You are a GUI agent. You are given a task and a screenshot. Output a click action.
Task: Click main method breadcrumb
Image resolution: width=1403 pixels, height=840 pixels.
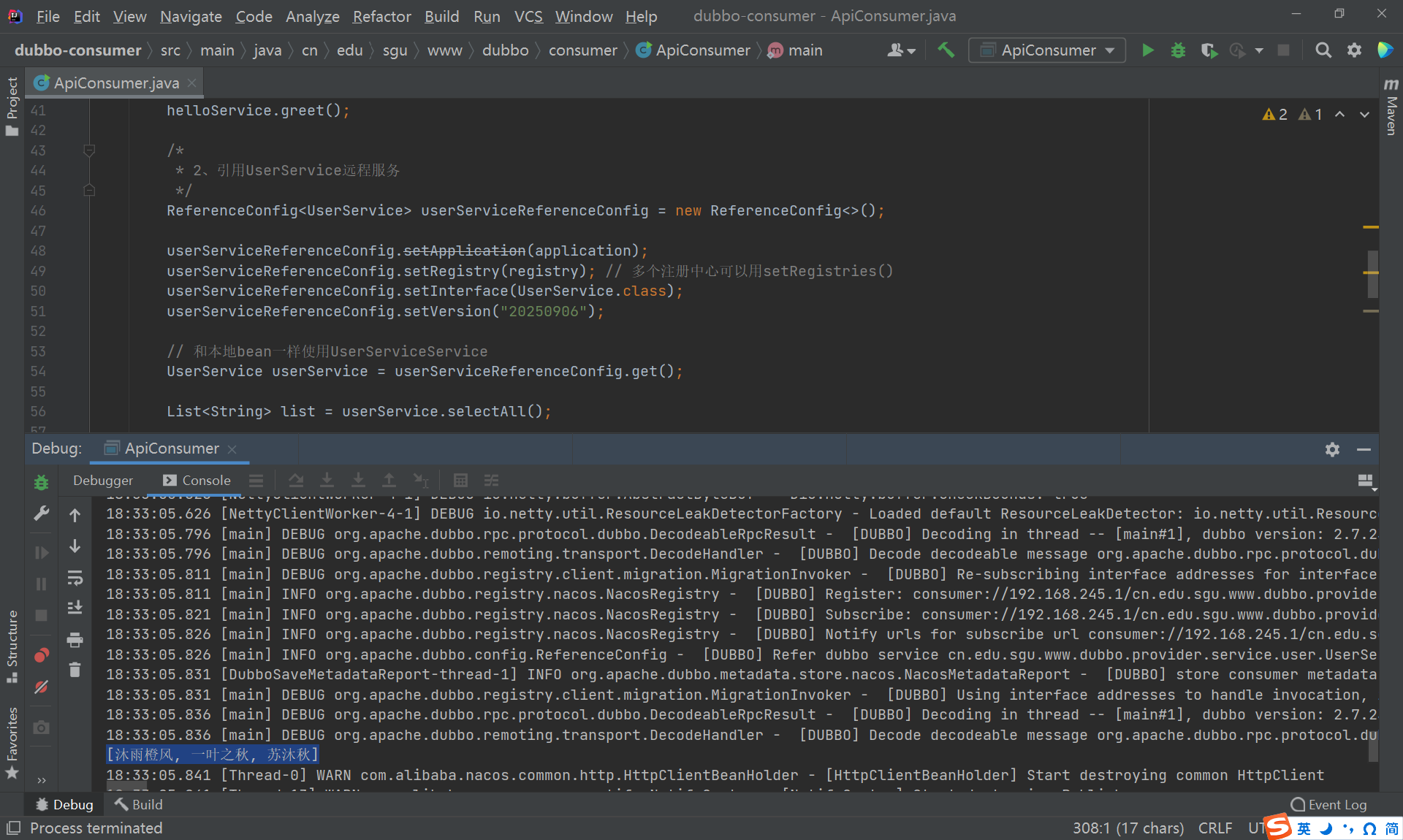795,50
